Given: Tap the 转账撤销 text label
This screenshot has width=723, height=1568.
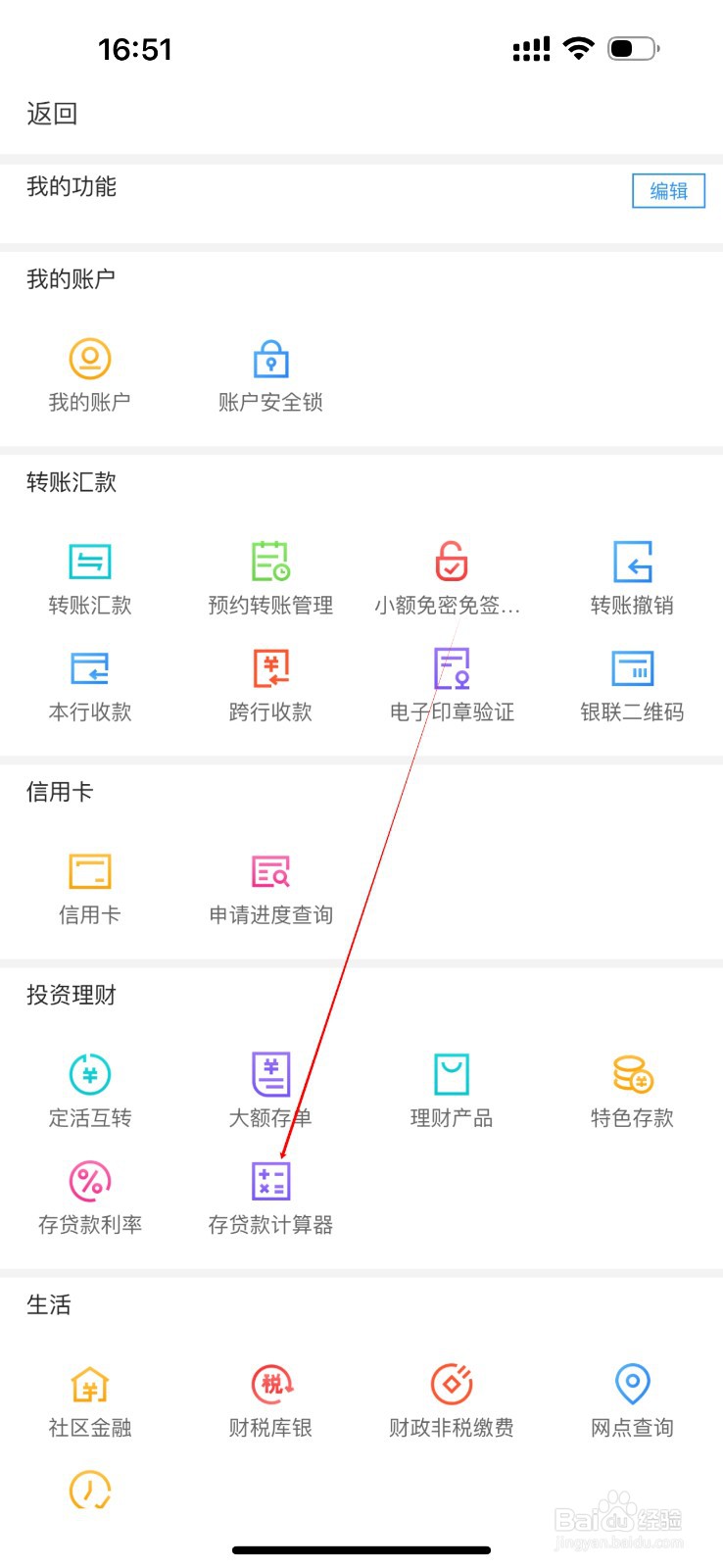Looking at the screenshot, I should 632,605.
